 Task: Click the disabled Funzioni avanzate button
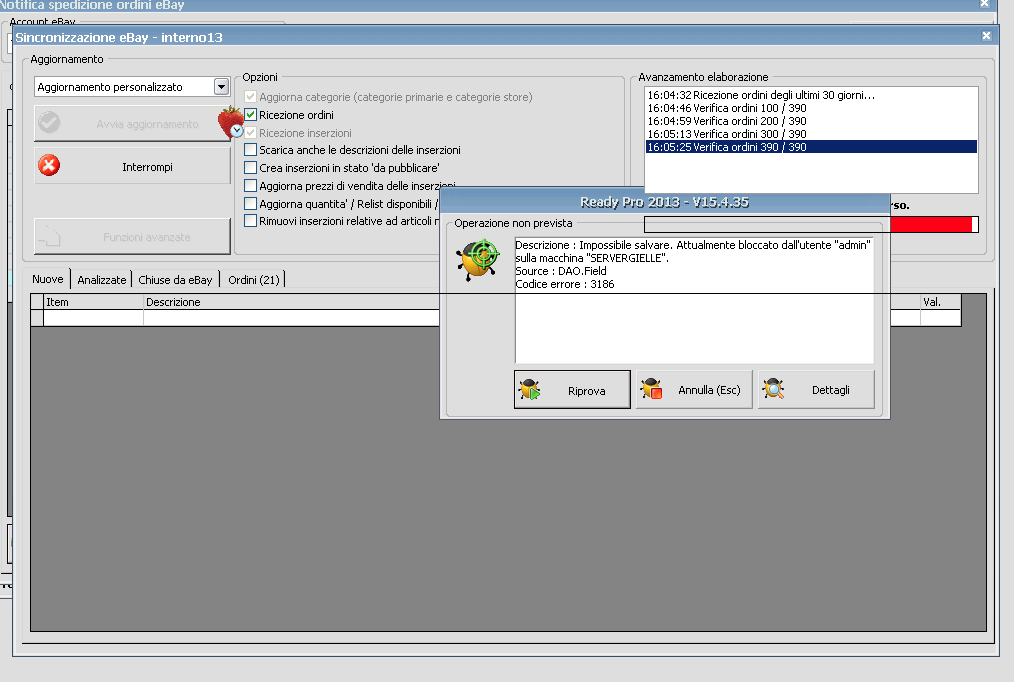[x=133, y=237]
